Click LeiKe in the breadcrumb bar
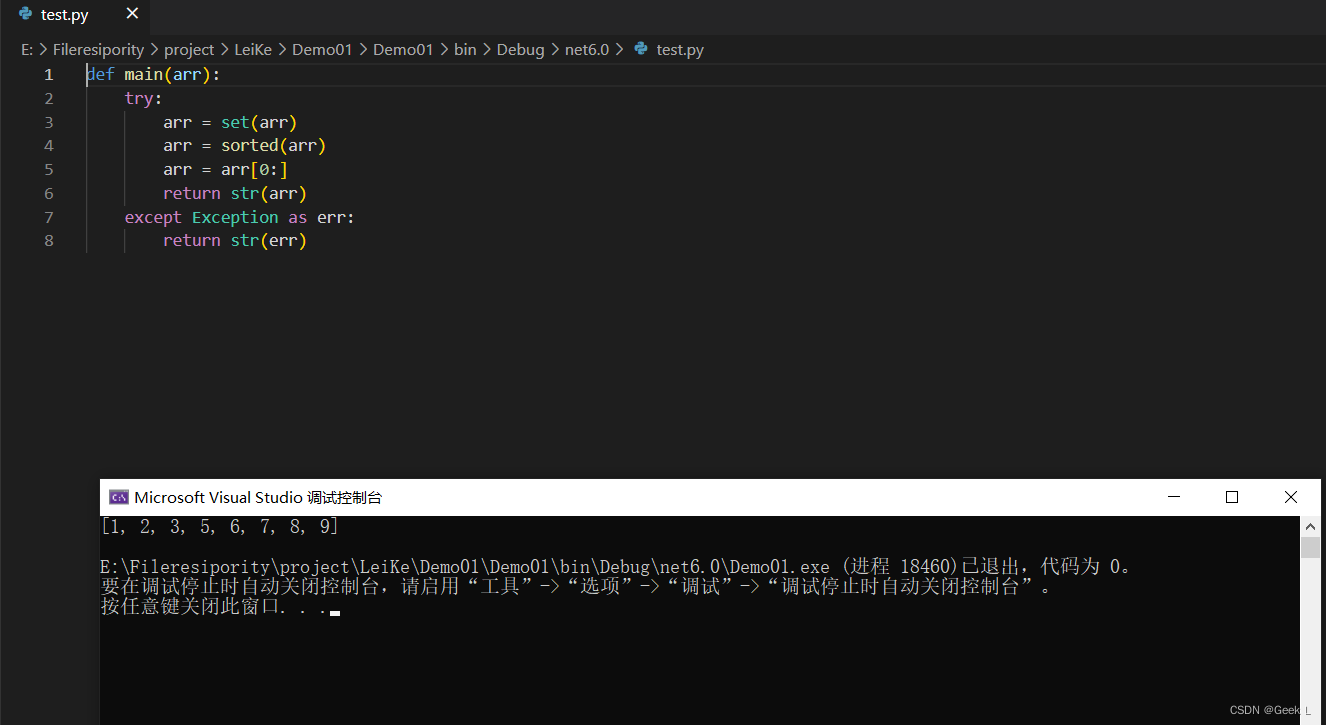1326x725 pixels. point(253,49)
